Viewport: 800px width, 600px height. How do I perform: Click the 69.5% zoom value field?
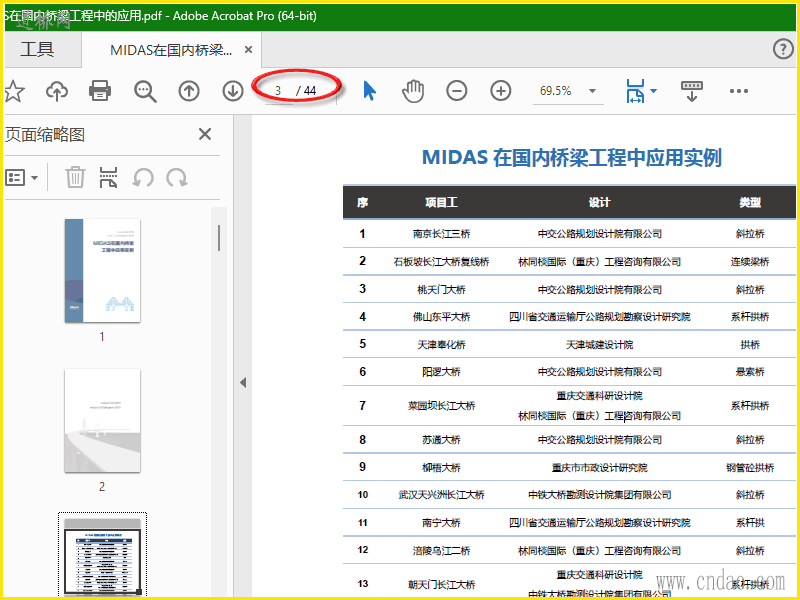pos(556,91)
